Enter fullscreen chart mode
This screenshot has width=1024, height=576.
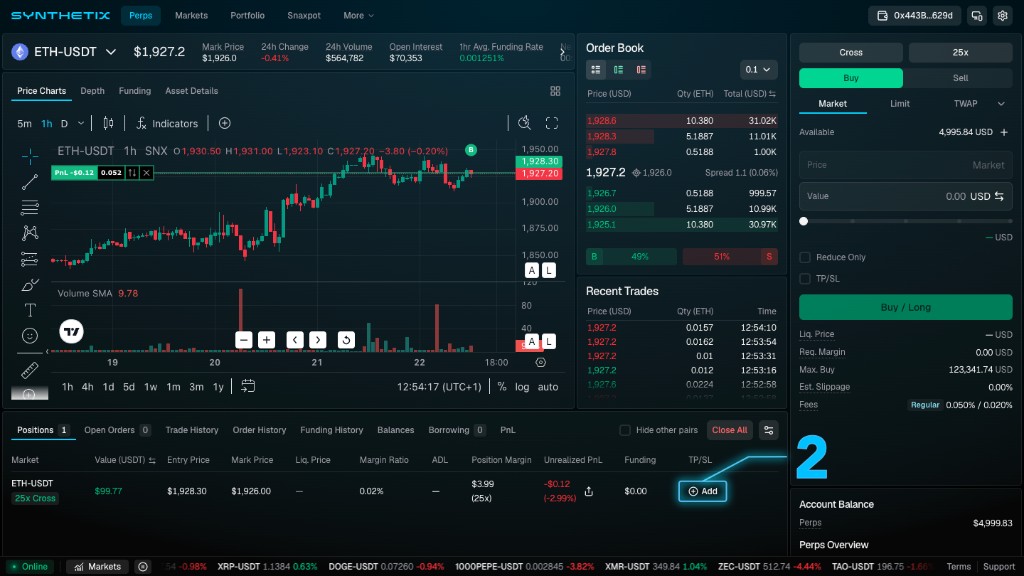tap(552, 123)
